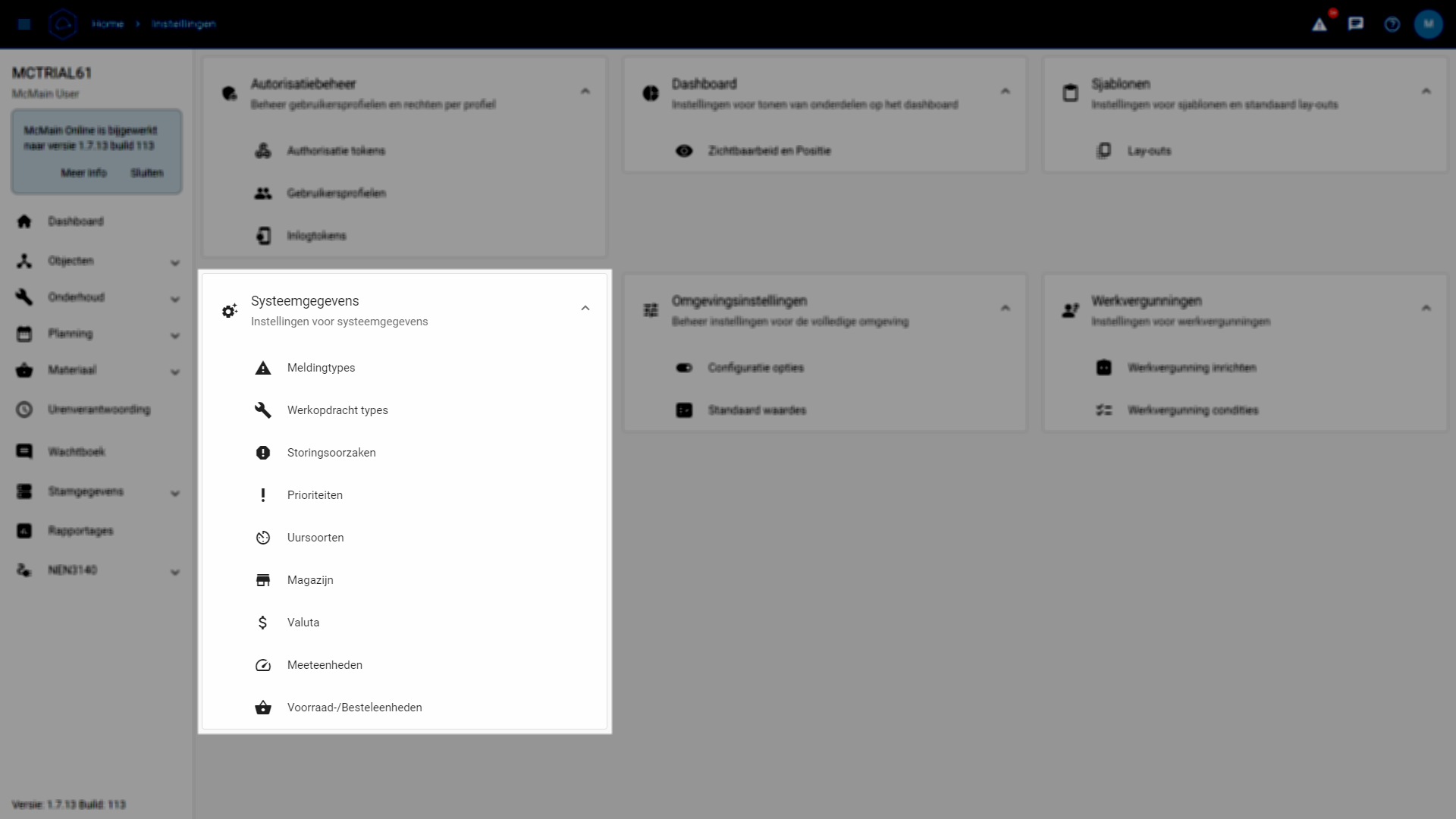Click the Meldingtypes warning triangle icon
1456x819 pixels.
click(x=262, y=369)
